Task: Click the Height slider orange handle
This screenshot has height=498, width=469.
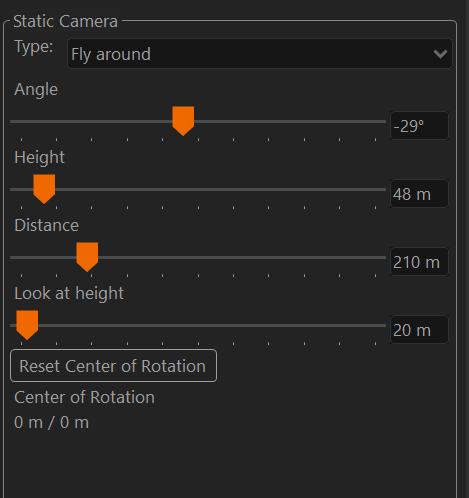Action: (44, 189)
